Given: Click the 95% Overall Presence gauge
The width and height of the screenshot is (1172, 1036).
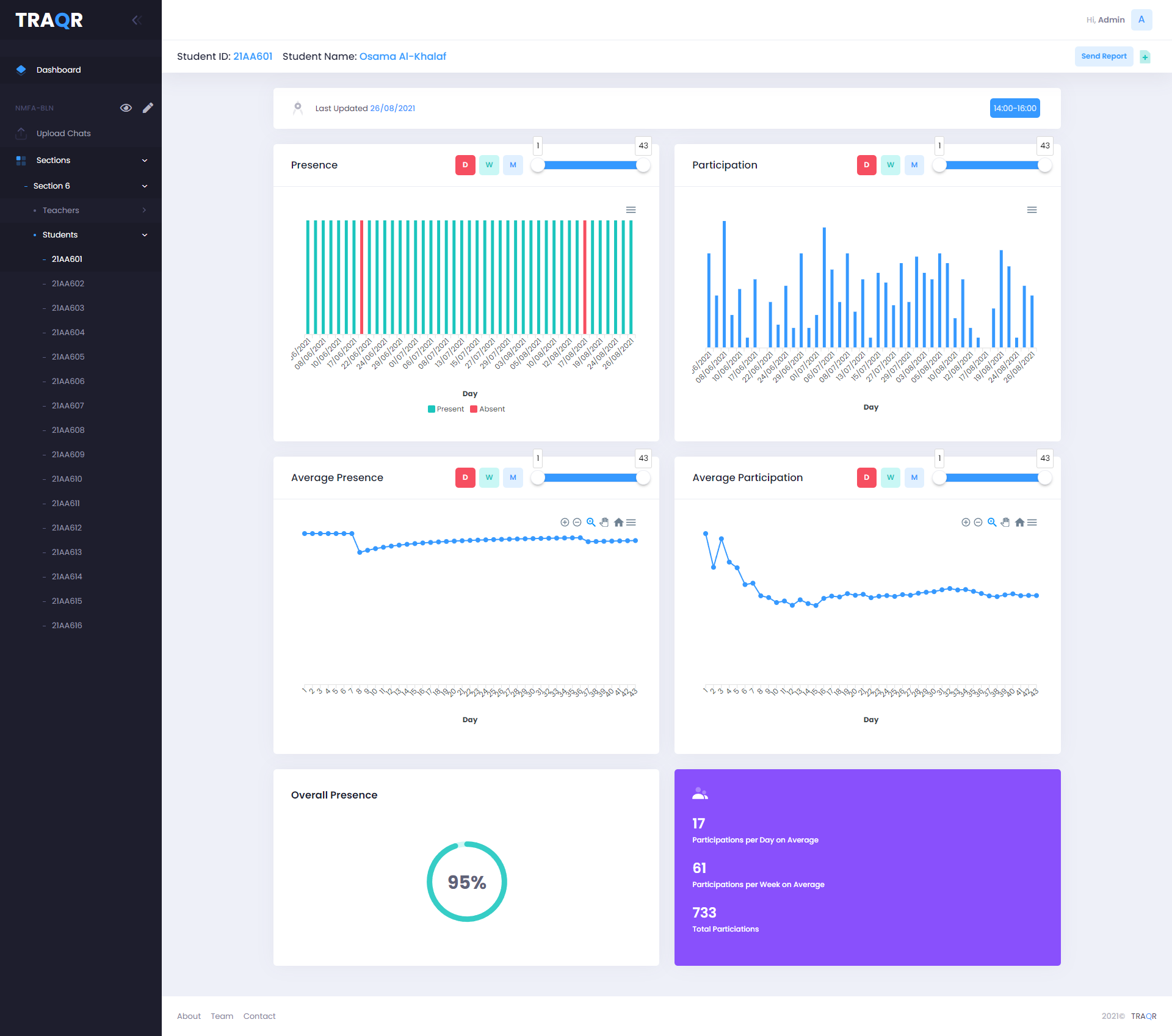Looking at the screenshot, I should pyautogui.click(x=467, y=882).
